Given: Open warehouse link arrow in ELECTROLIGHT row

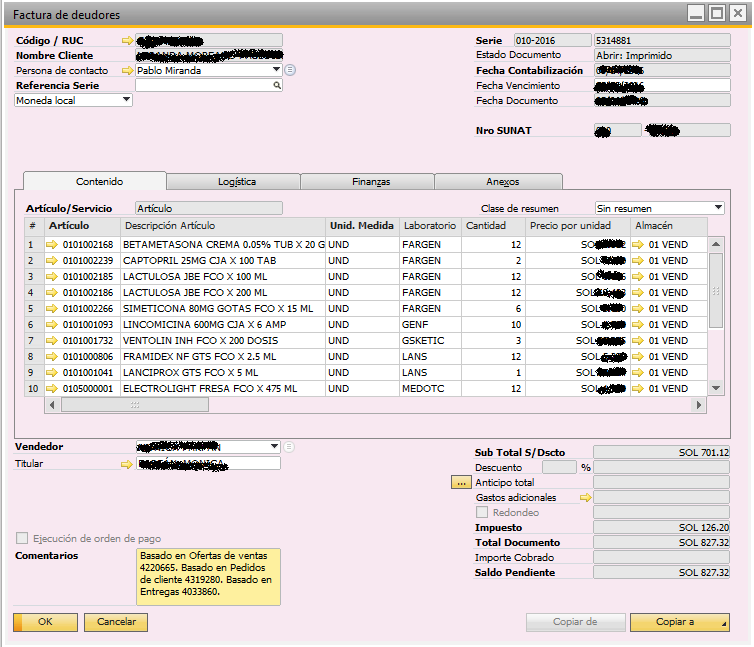Looking at the screenshot, I should 638,389.
